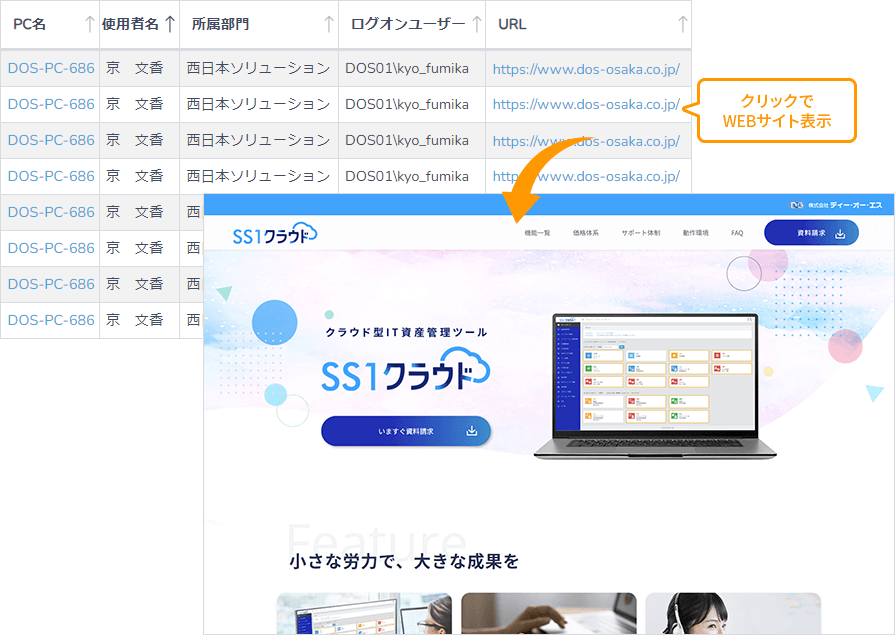Open the FAQ menu item
The height and width of the screenshot is (635, 895).
point(737,233)
